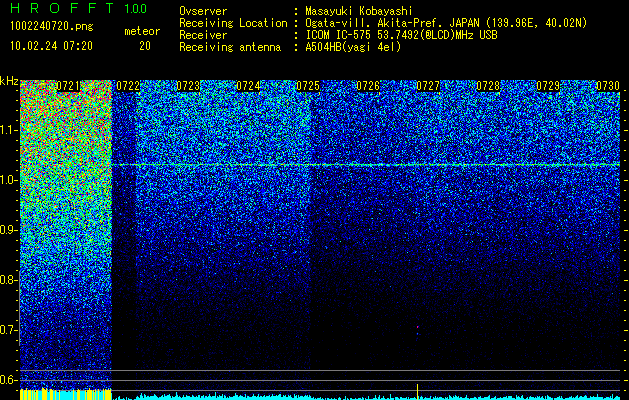629x400 pixels.
Task: Click the date stamp 10.02.24 07:20
Action: pyautogui.click(x=51, y=46)
